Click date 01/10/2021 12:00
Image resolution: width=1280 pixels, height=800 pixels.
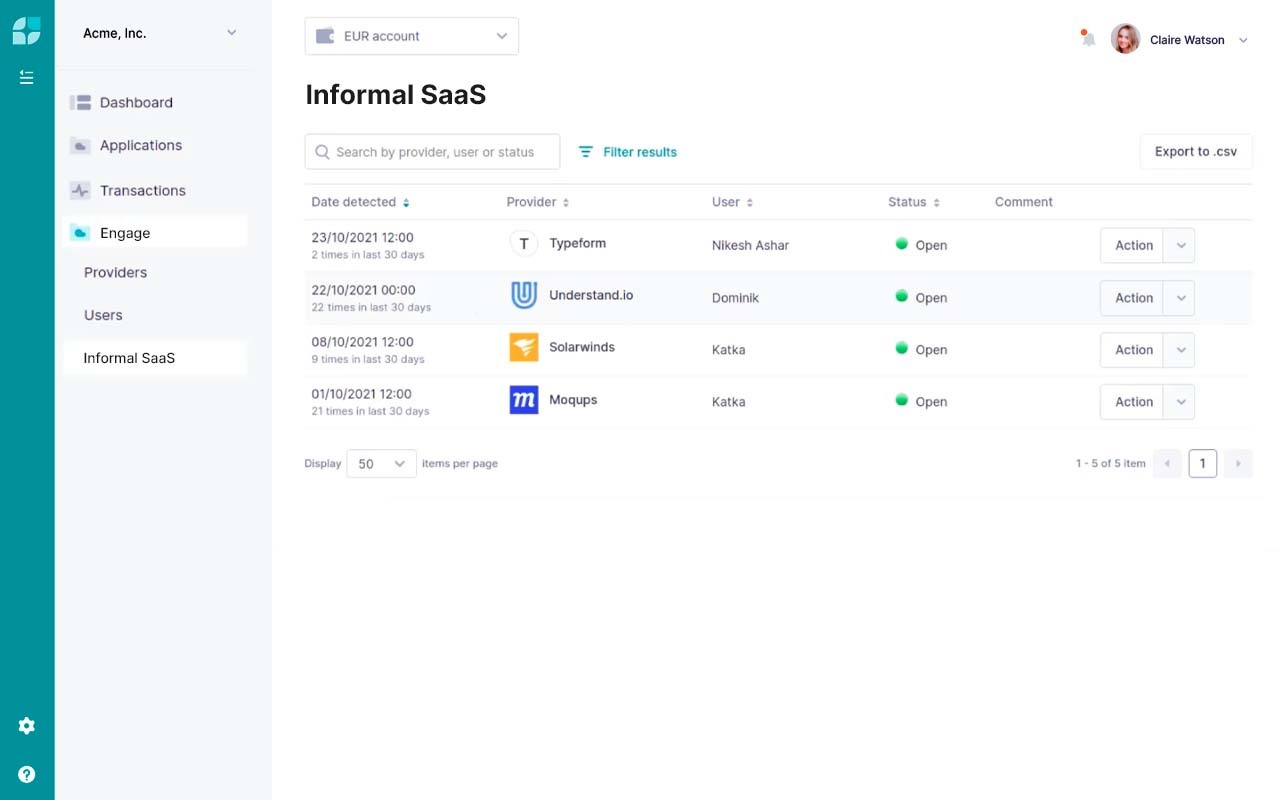[361, 394]
